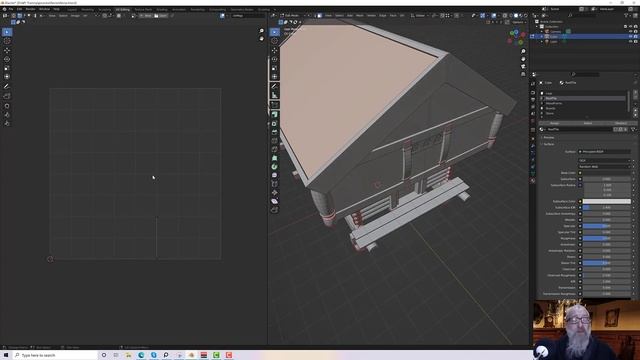
Task: Select the Pinch tool in the UV editor toolbar
Action: point(7,123)
